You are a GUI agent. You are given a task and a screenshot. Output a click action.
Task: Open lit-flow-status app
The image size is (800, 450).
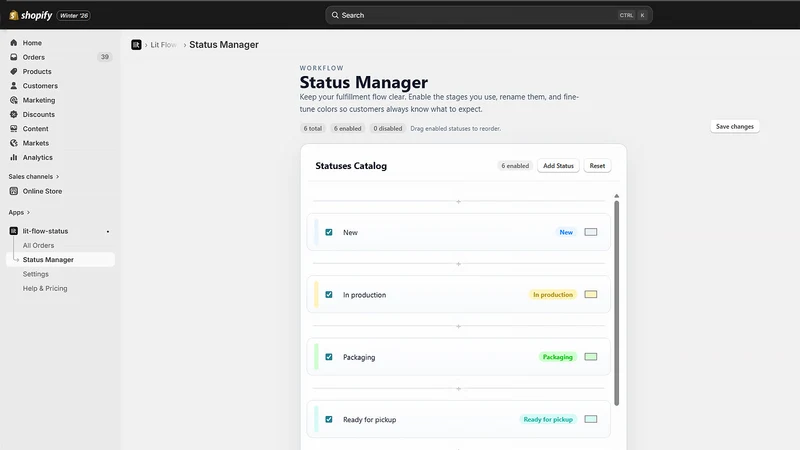(x=45, y=231)
